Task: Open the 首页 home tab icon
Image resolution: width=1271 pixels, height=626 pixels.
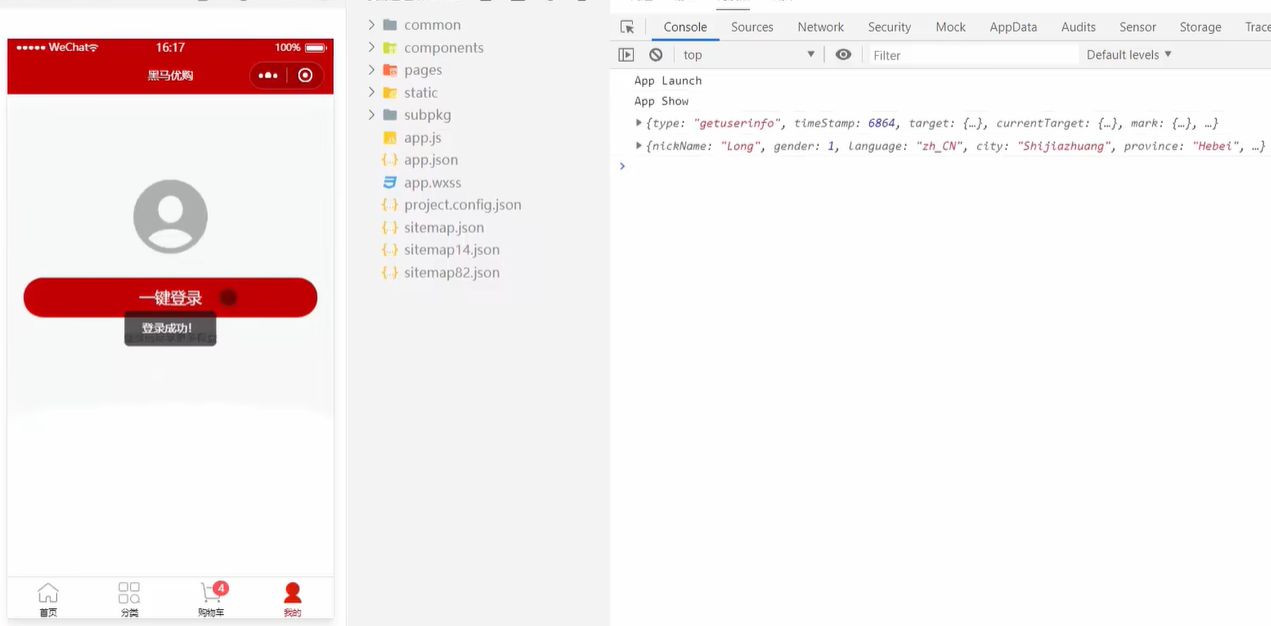Action: [48, 593]
